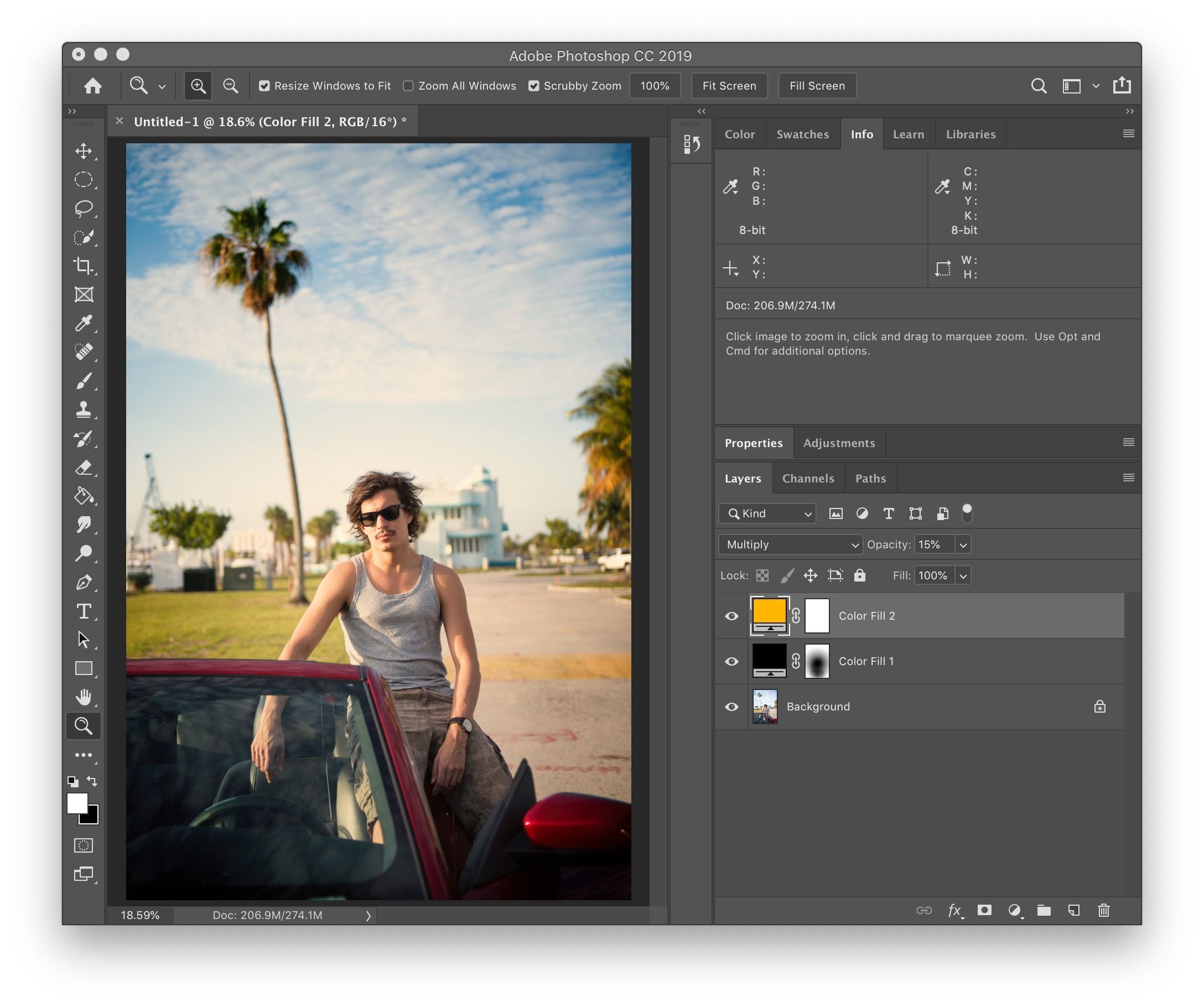Toggle visibility of Color Fill 2 layer

coord(731,615)
